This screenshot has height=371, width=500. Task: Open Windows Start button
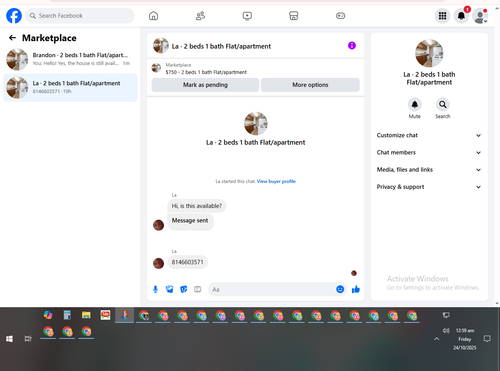[9, 339]
